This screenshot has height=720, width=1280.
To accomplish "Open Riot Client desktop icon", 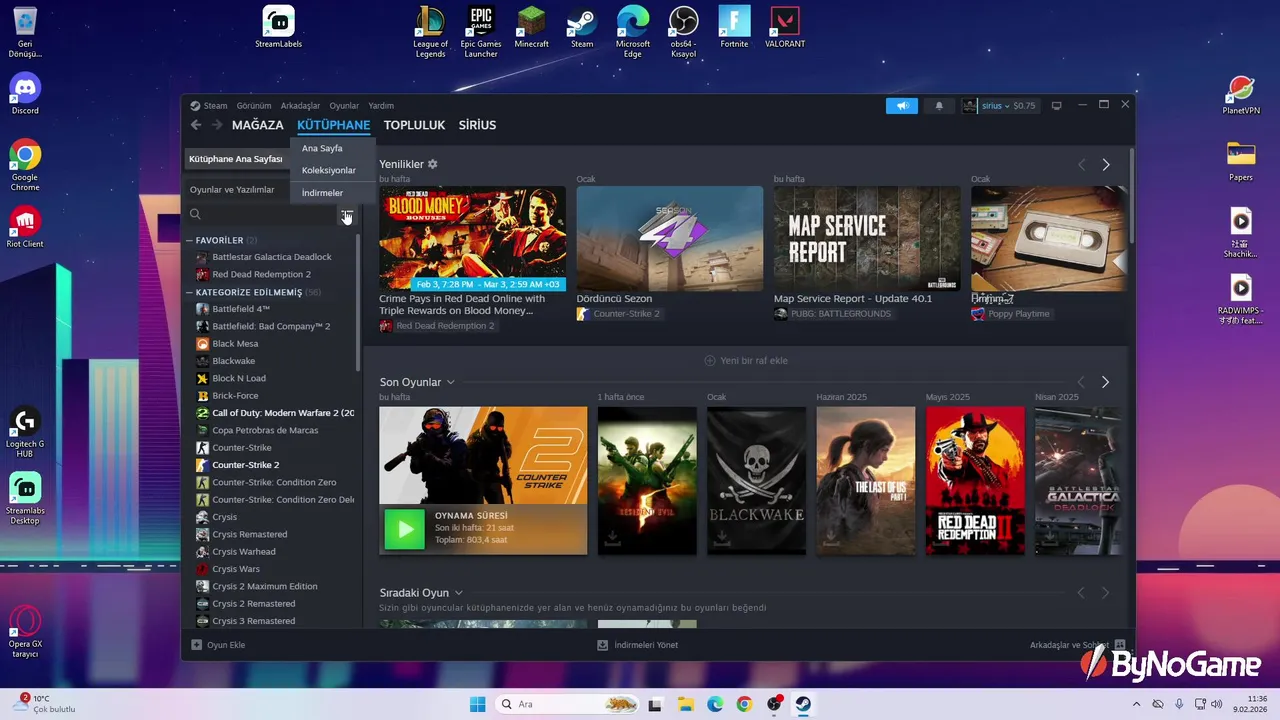I will tap(25, 227).
